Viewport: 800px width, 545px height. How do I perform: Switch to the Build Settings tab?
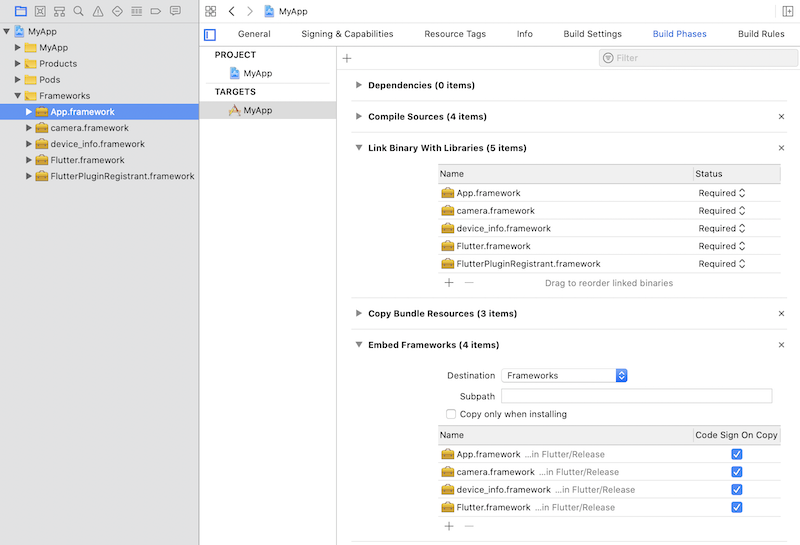(x=592, y=34)
